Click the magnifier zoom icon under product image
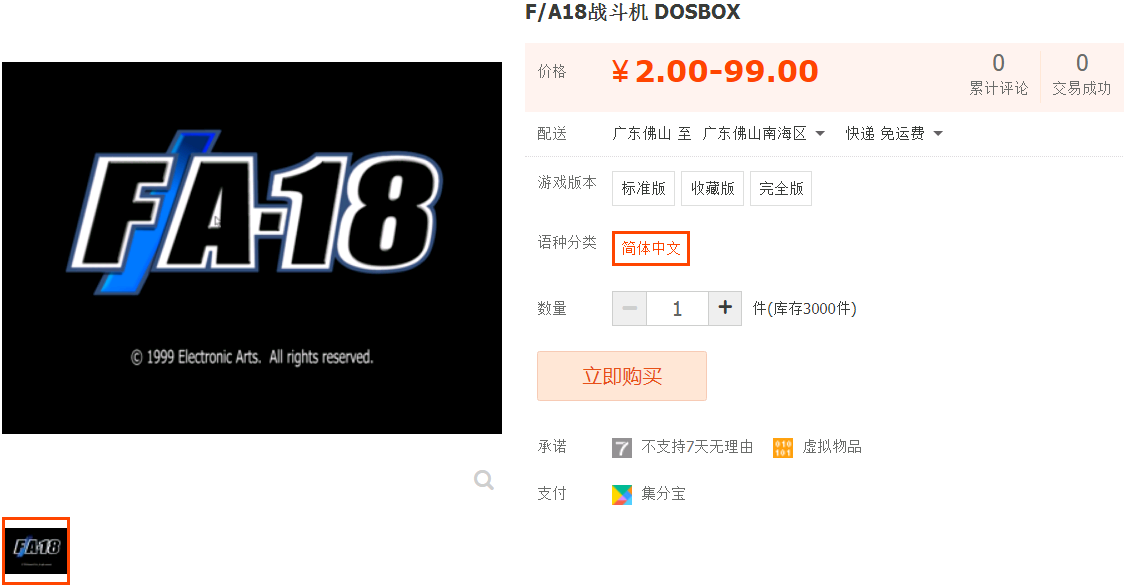This screenshot has height=587, width=1124. point(484,479)
